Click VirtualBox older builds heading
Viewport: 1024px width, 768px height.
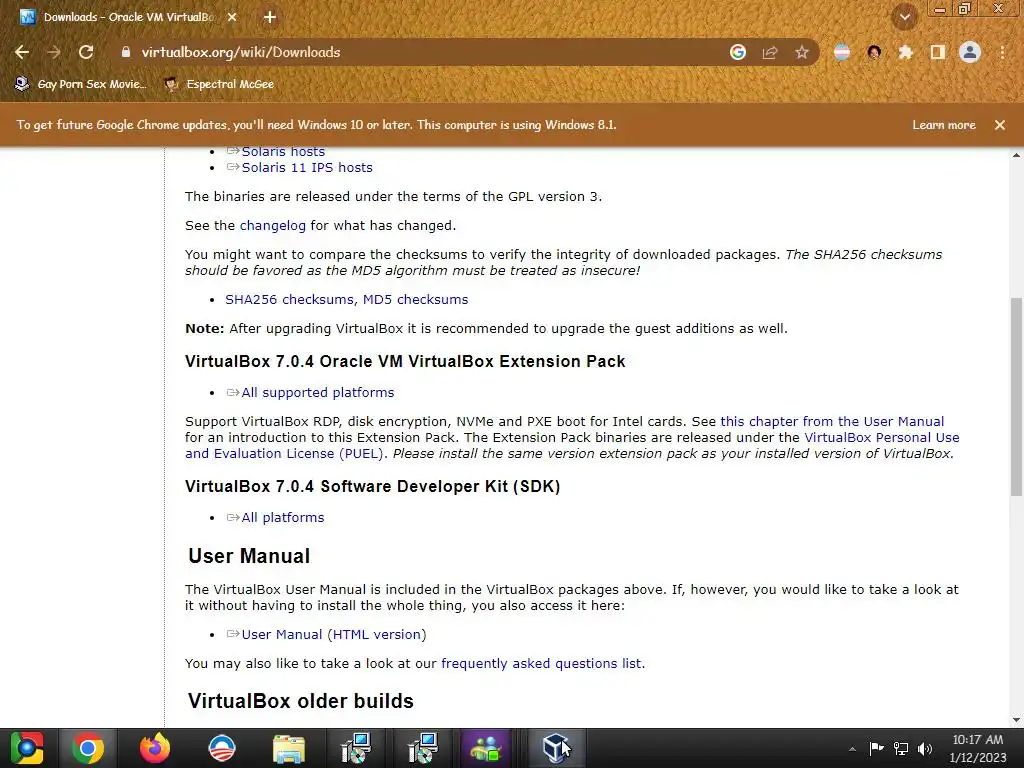[x=300, y=701]
